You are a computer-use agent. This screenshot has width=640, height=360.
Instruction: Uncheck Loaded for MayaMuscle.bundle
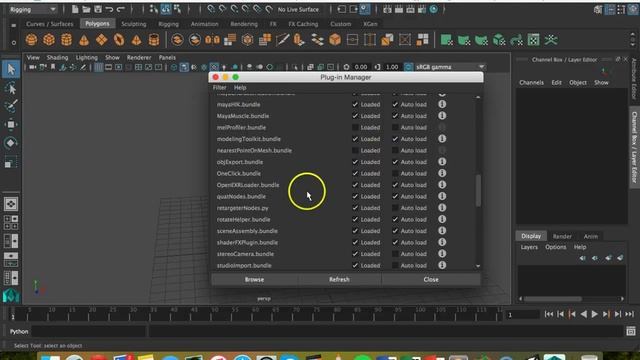coord(355,116)
